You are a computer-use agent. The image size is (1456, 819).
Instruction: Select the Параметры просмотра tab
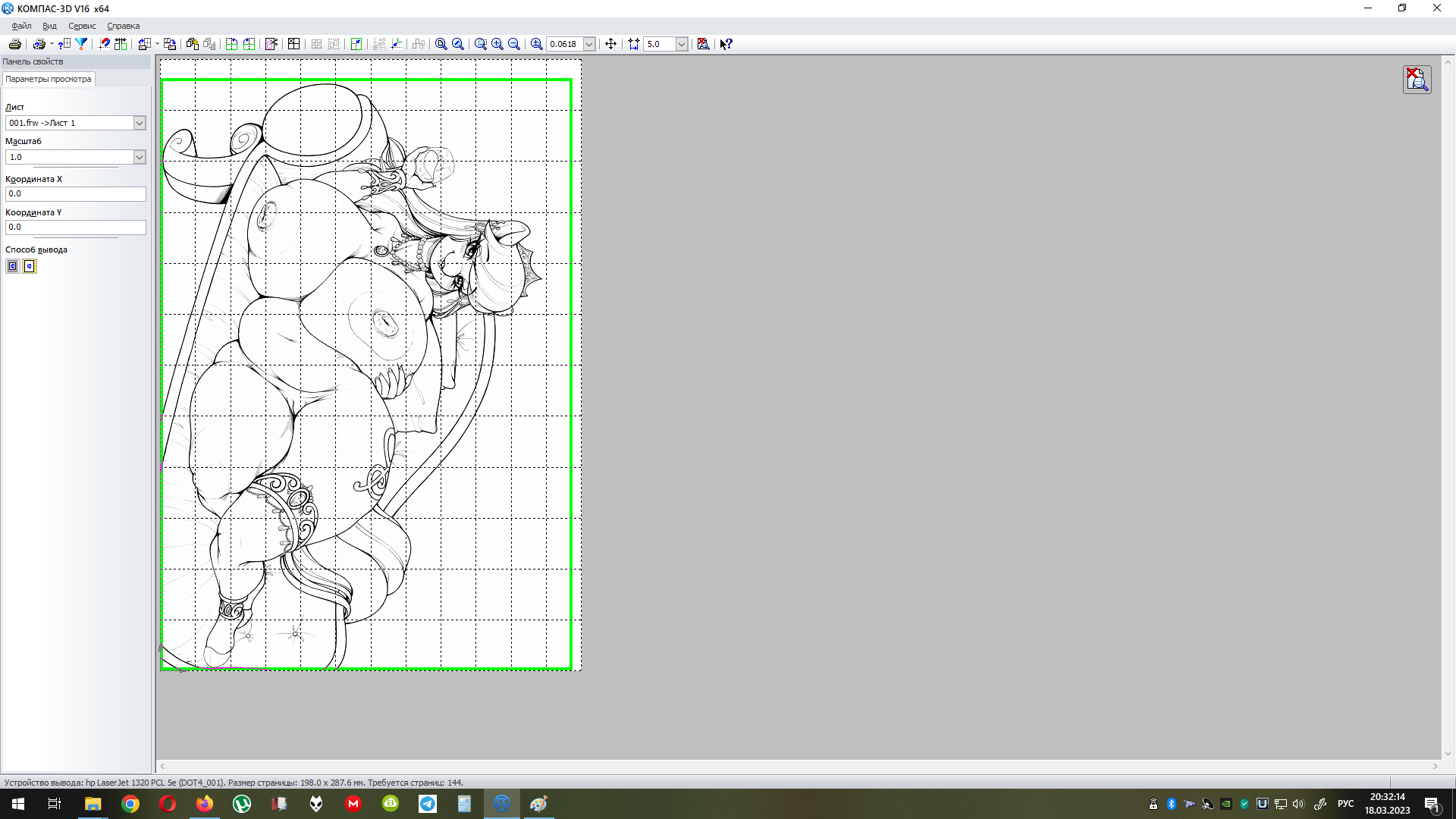click(49, 79)
